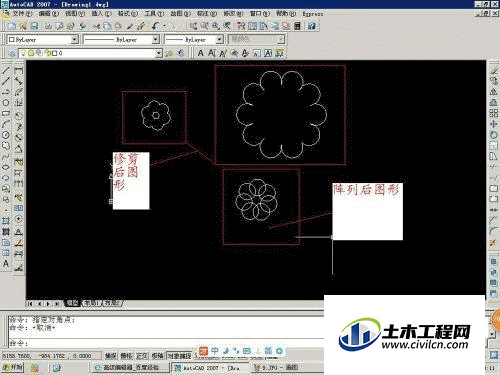This screenshot has height=375, width=500.
Task: Select the Polygon draw tool
Action: [6, 103]
